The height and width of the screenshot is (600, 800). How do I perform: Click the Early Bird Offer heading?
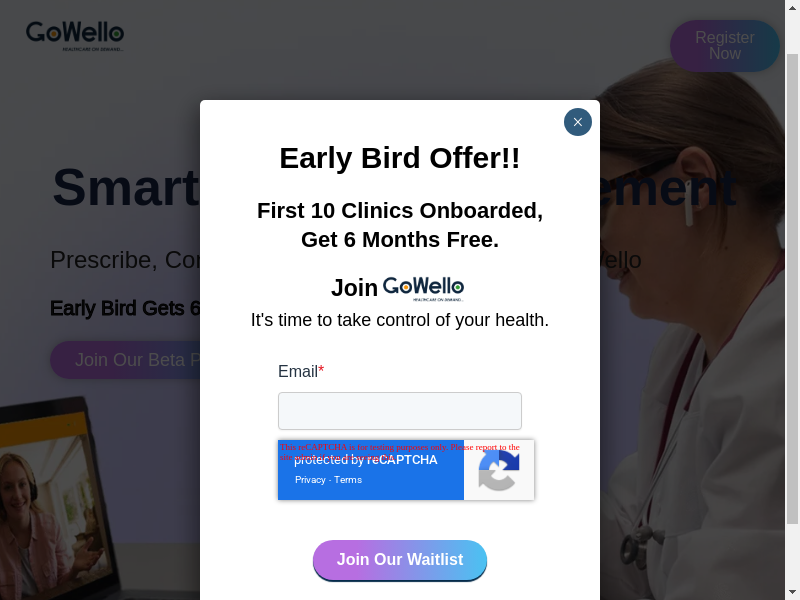tap(399, 158)
